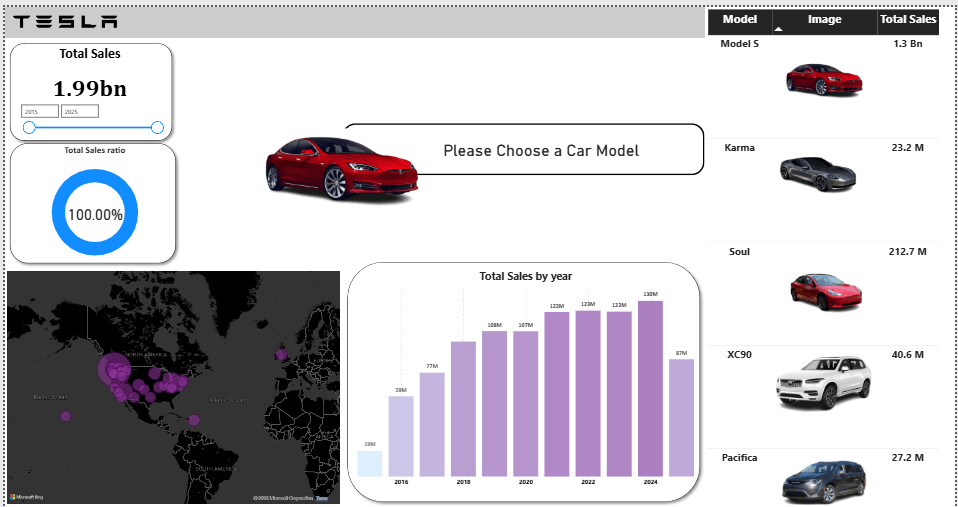The image size is (958, 507).
Task: Click the 212.7 M sales value
Action: pyautogui.click(x=907, y=251)
